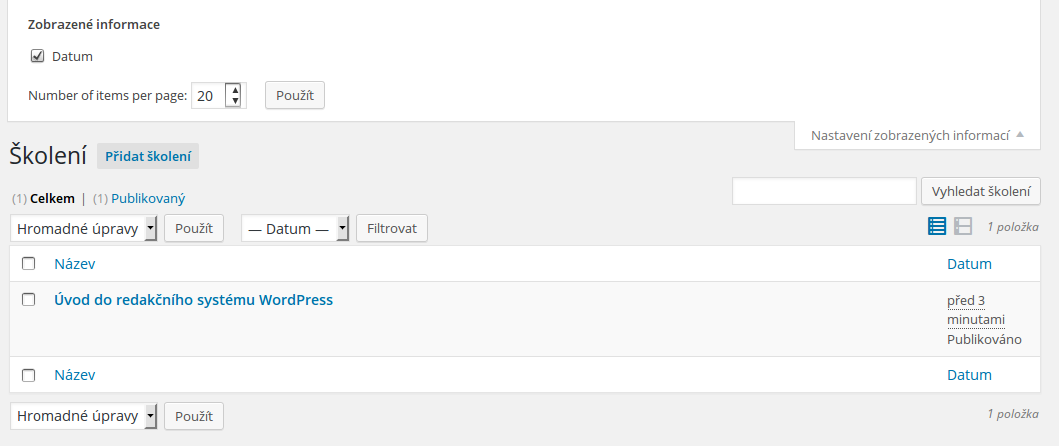Tick the select-all checkbox in table footer
The width and height of the screenshot is (1059, 446).
tap(28, 375)
